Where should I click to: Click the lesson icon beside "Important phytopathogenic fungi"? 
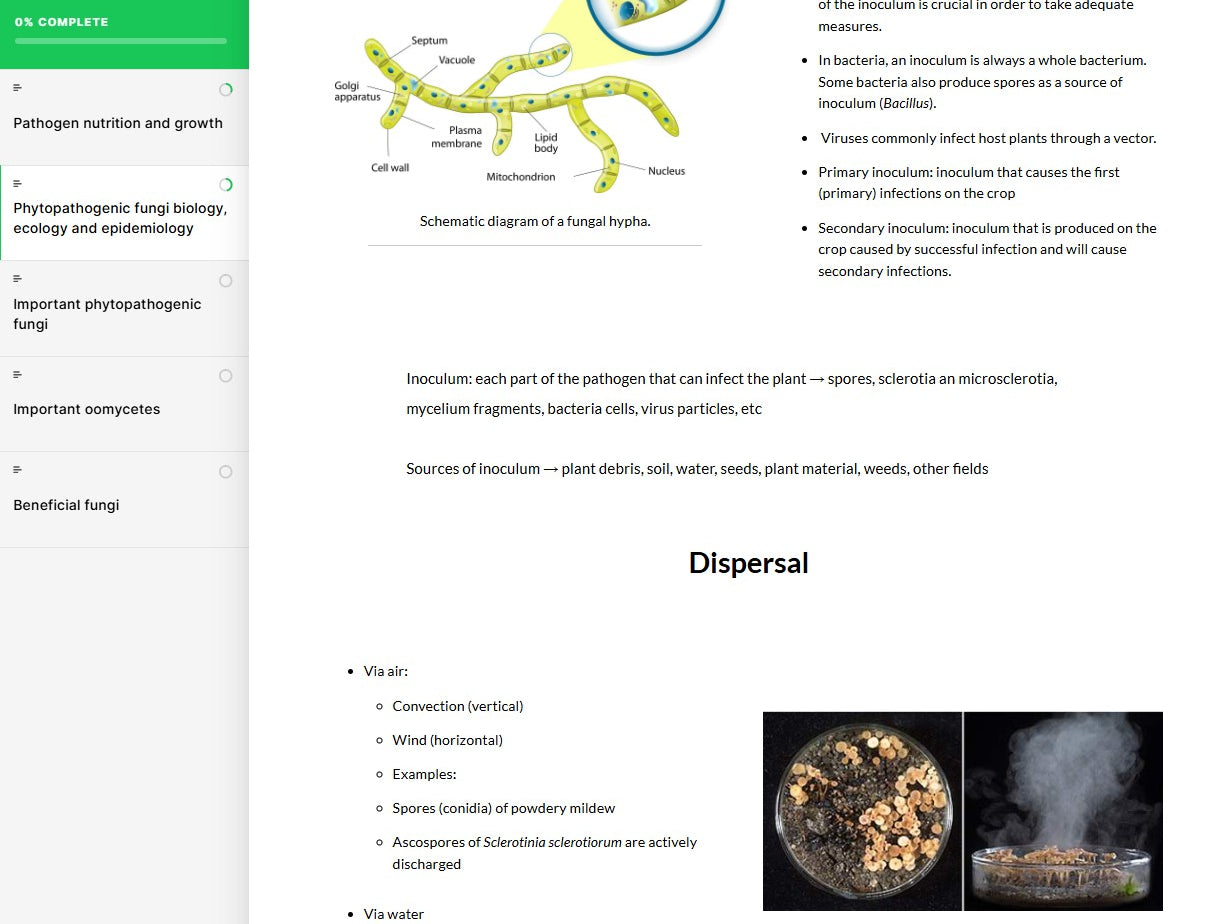[17, 278]
